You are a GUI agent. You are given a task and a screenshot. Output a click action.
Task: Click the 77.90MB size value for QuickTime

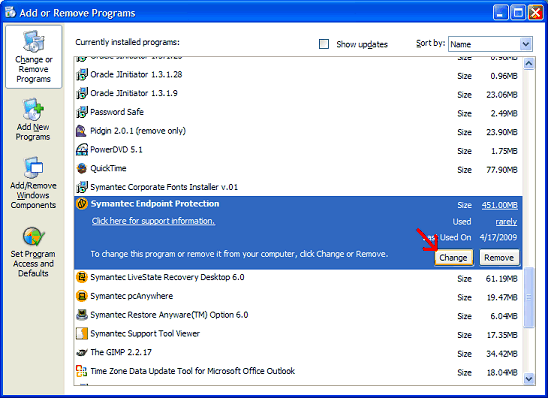[502, 170]
